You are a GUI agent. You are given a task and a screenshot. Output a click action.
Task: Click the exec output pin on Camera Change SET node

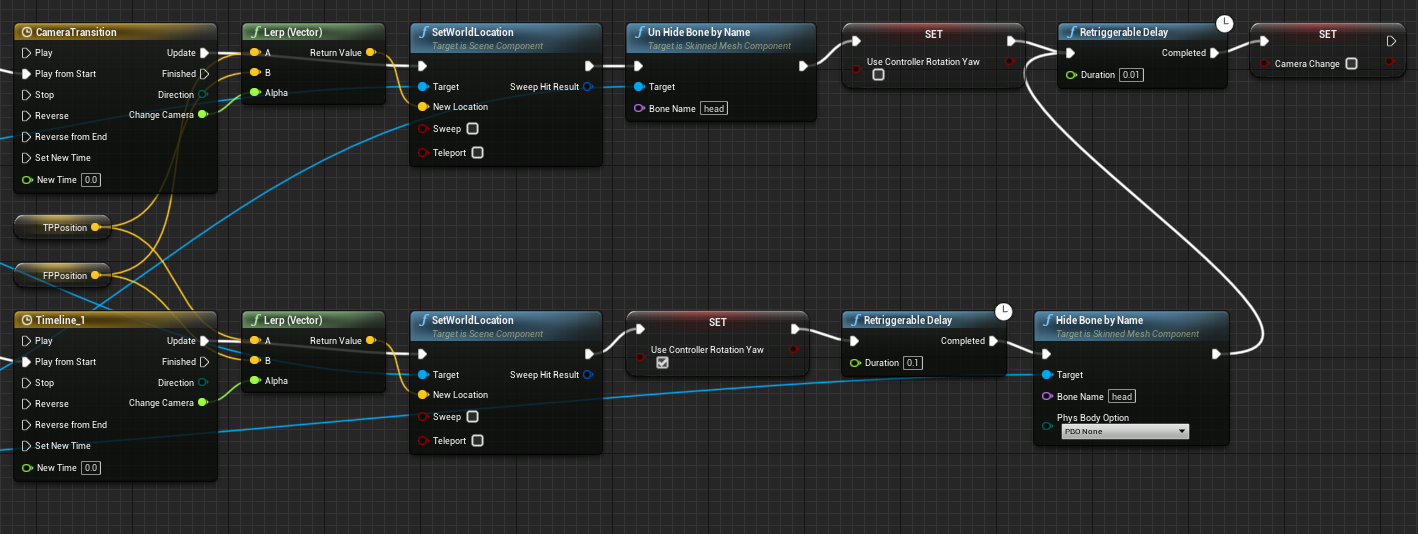pos(1391,41)
